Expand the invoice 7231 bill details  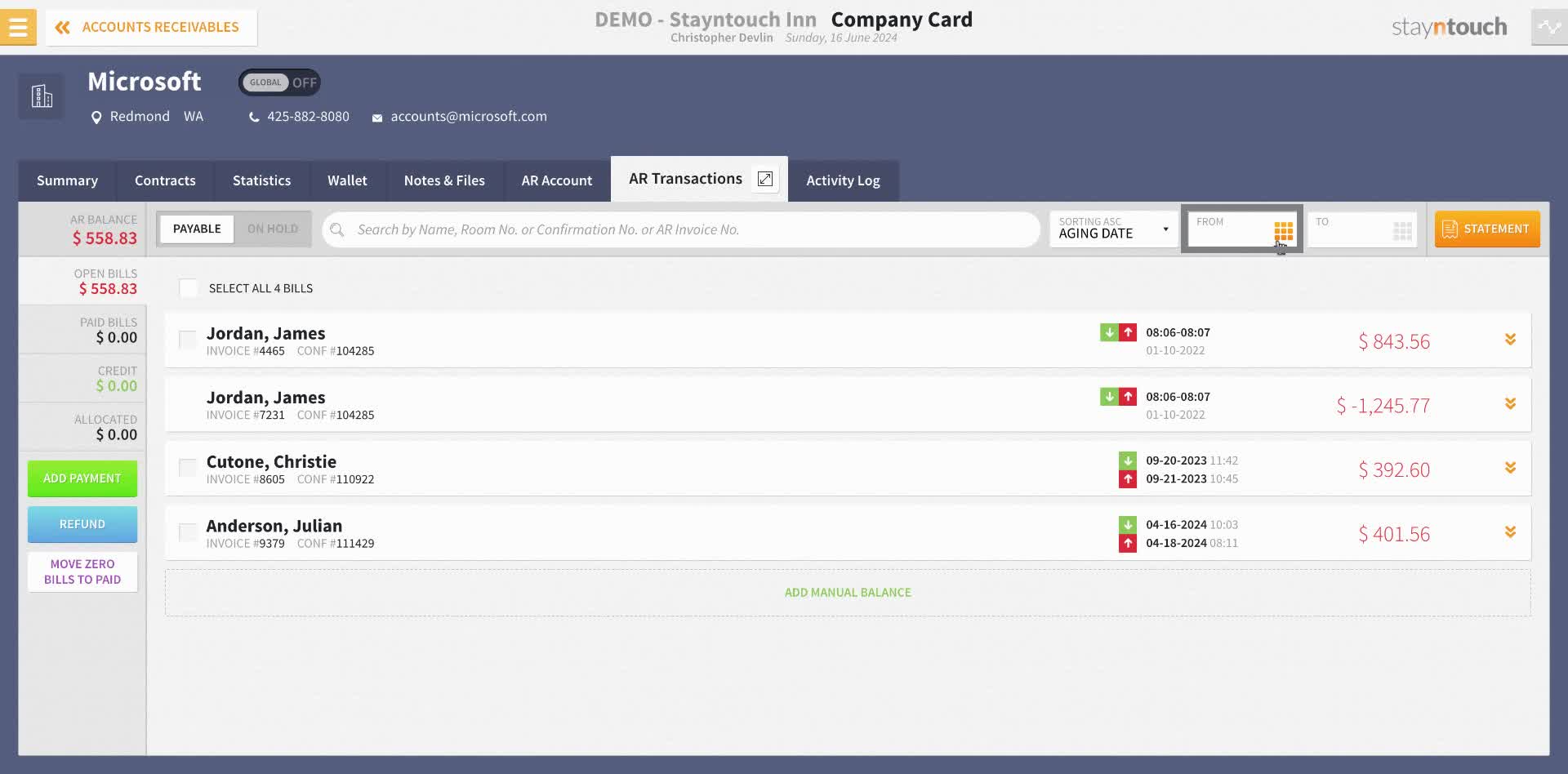click(x=1510, y=404)
